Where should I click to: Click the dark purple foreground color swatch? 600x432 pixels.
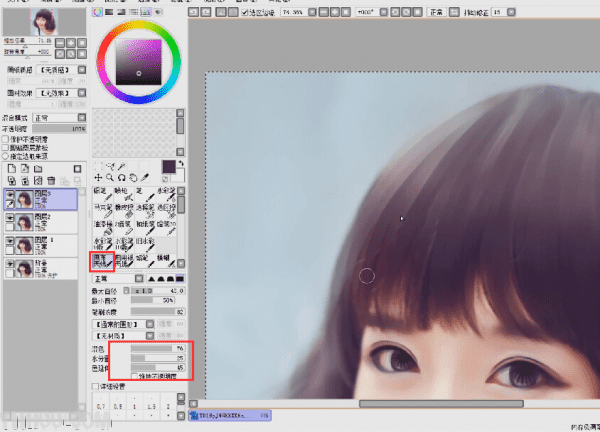click(x=169, y=167)
